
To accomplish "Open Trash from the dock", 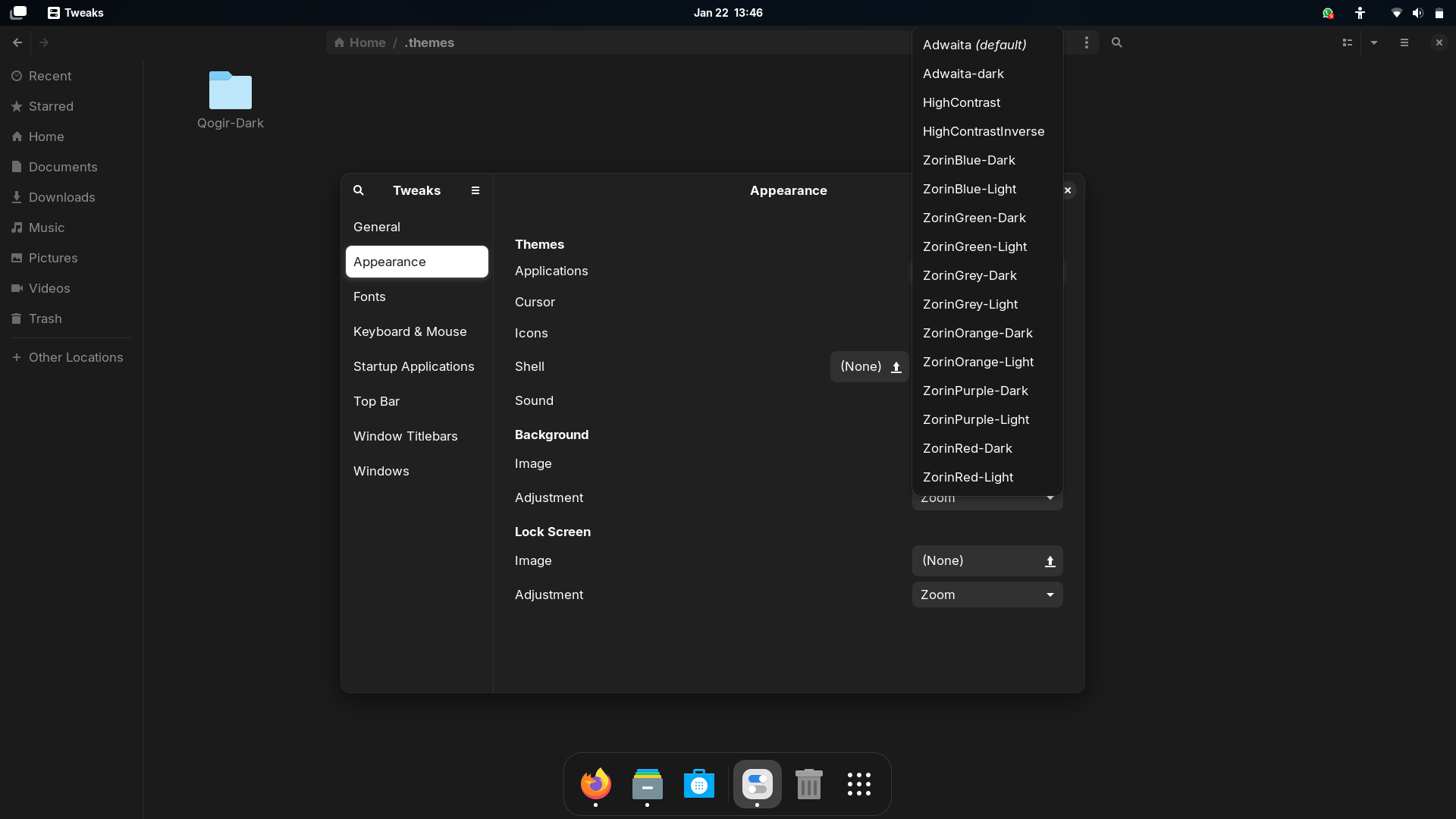I will (x=809, y=784).
